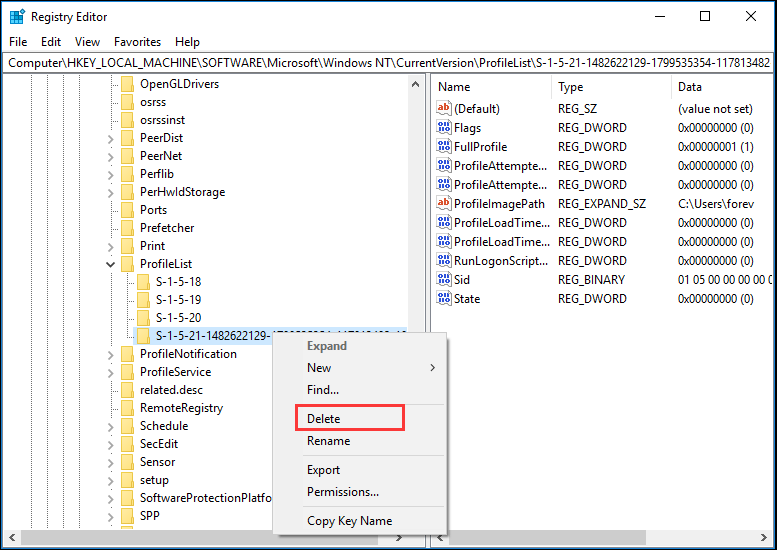Open the New submenu arrow
The height and width of the screenshot is (550, 777).
[x=432, y=368]
